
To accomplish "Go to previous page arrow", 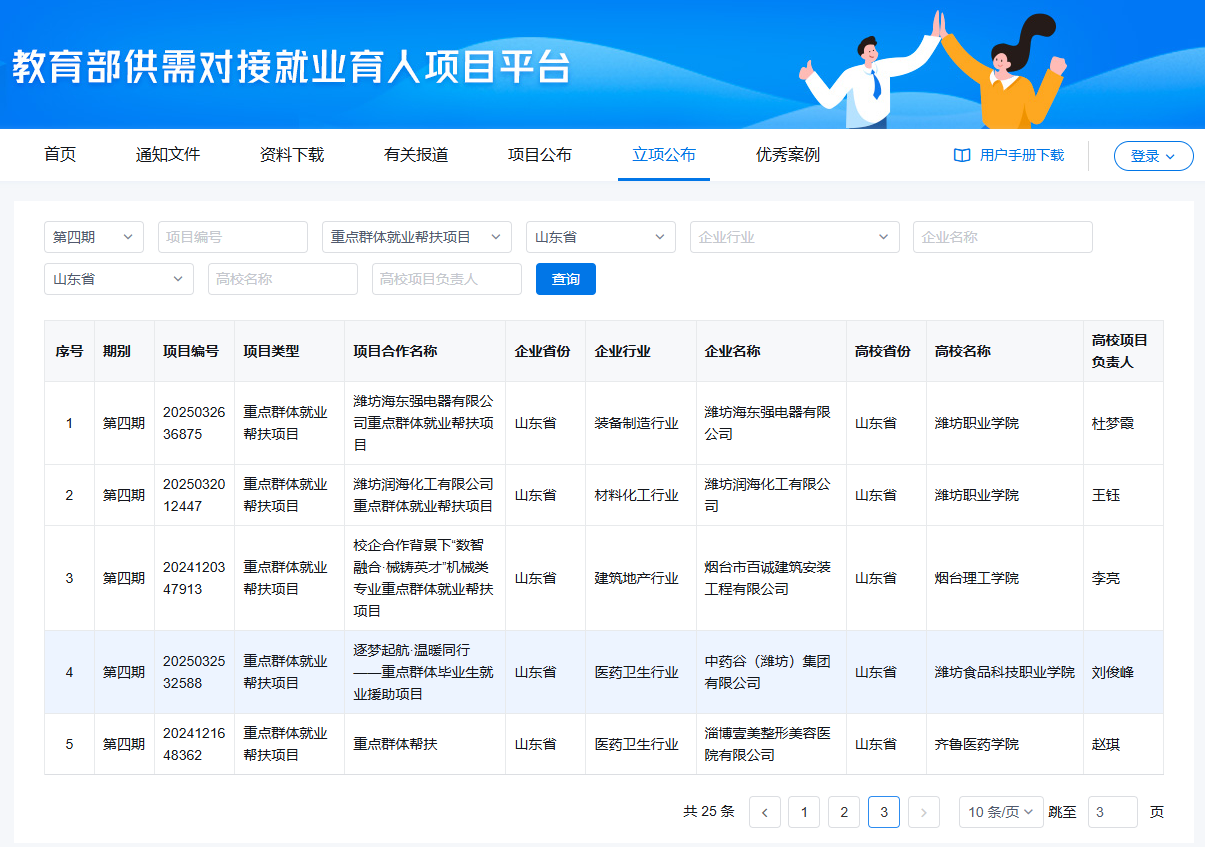I will coord(765,812).
